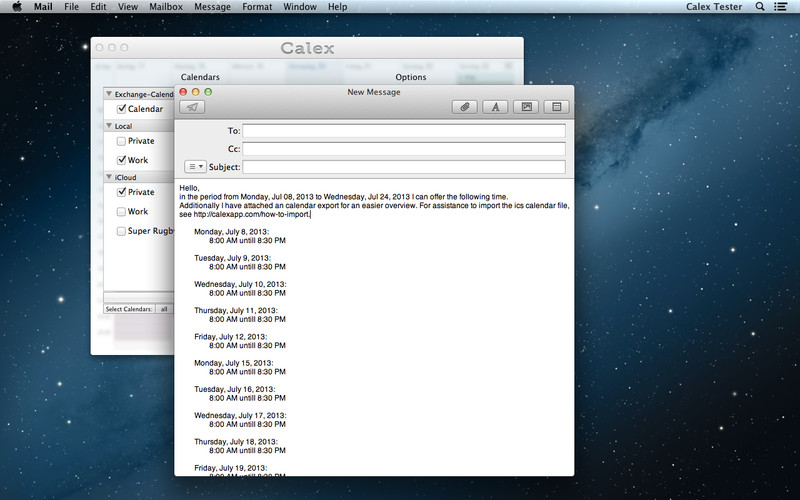Open the View menu

[128, 7]
